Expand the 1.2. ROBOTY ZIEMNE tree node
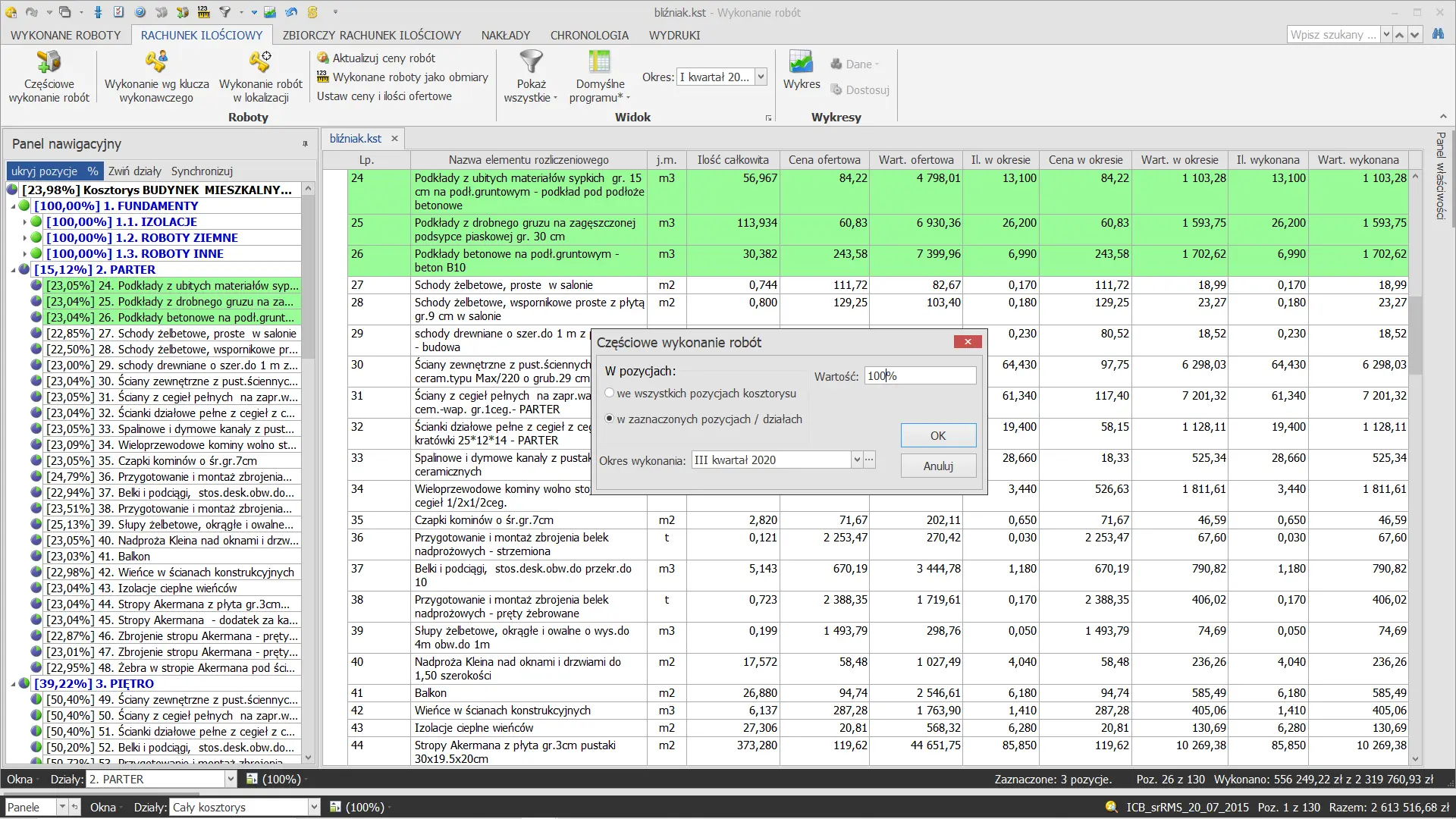The image size is (1456, 819). (25, 238)
